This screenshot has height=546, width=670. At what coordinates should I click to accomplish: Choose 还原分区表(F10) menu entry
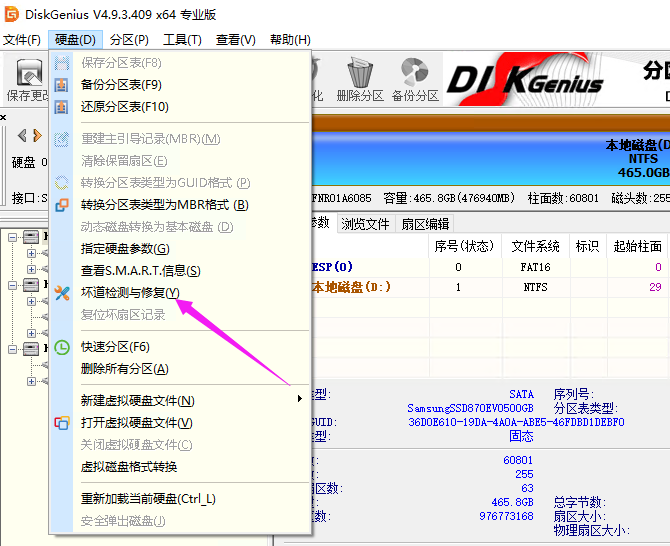click(180, 106)
